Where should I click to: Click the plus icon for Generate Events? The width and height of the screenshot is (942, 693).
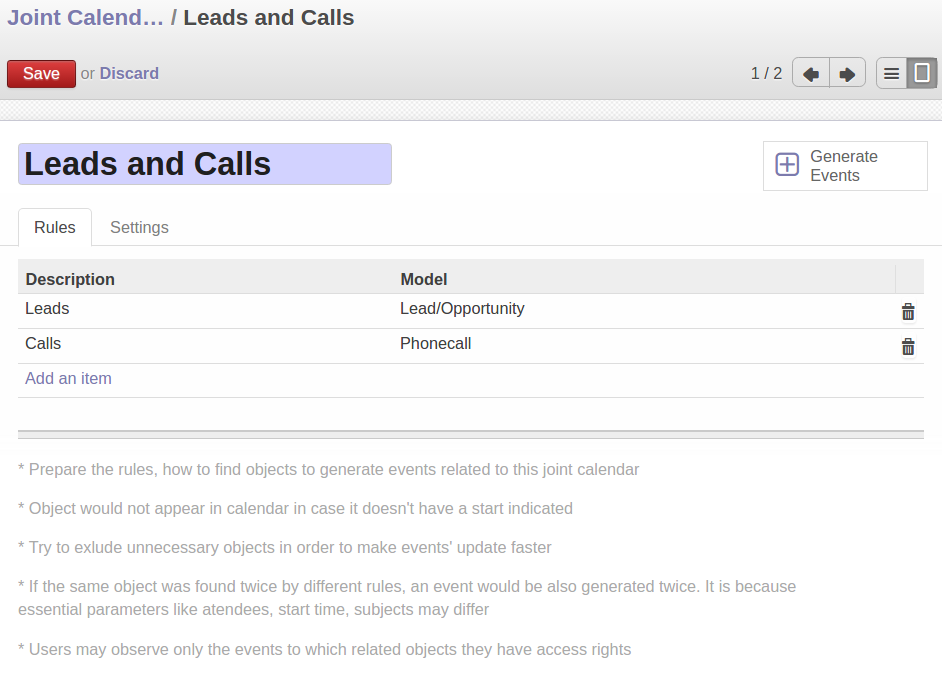[788, 165]
